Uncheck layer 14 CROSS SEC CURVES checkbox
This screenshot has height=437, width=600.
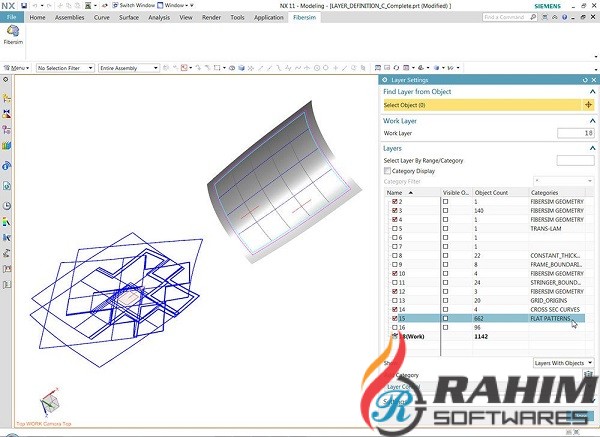(395, 310)
